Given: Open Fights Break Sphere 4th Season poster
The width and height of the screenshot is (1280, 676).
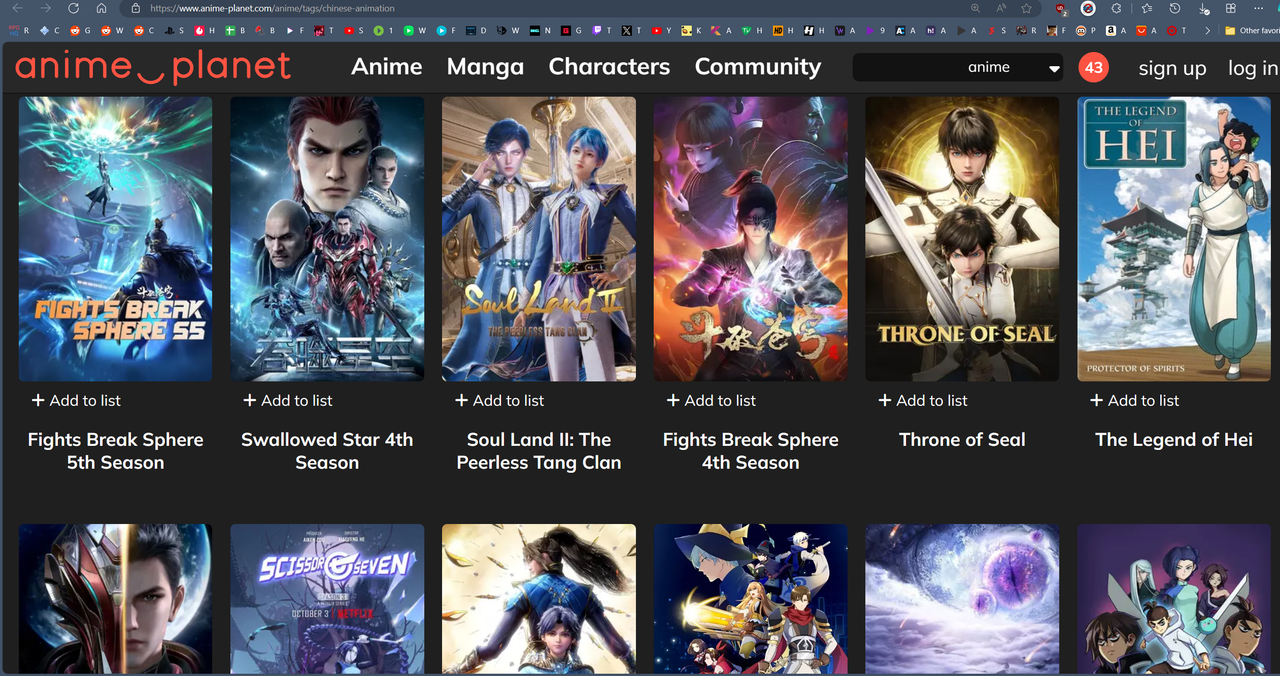Looking at the screenshot, I should (751, 239).
